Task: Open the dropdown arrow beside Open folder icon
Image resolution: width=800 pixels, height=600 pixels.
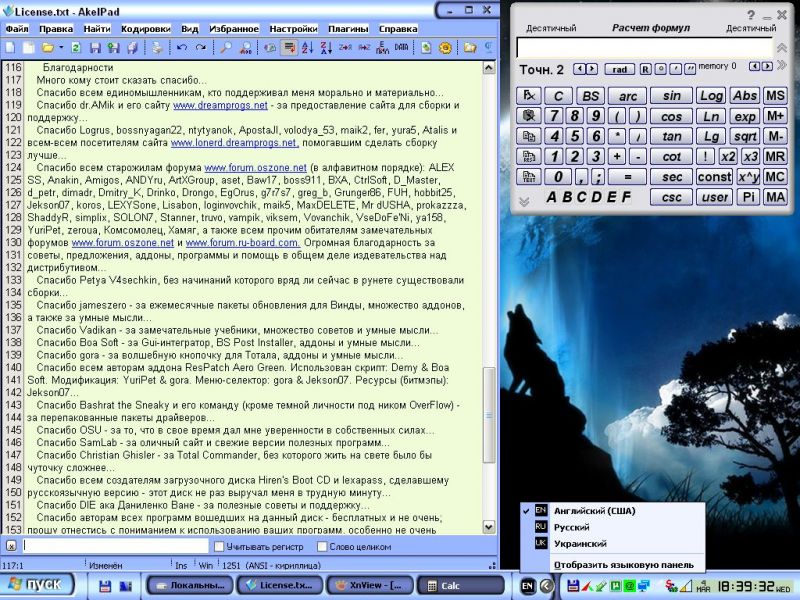Action: click(x=61, y=47)
